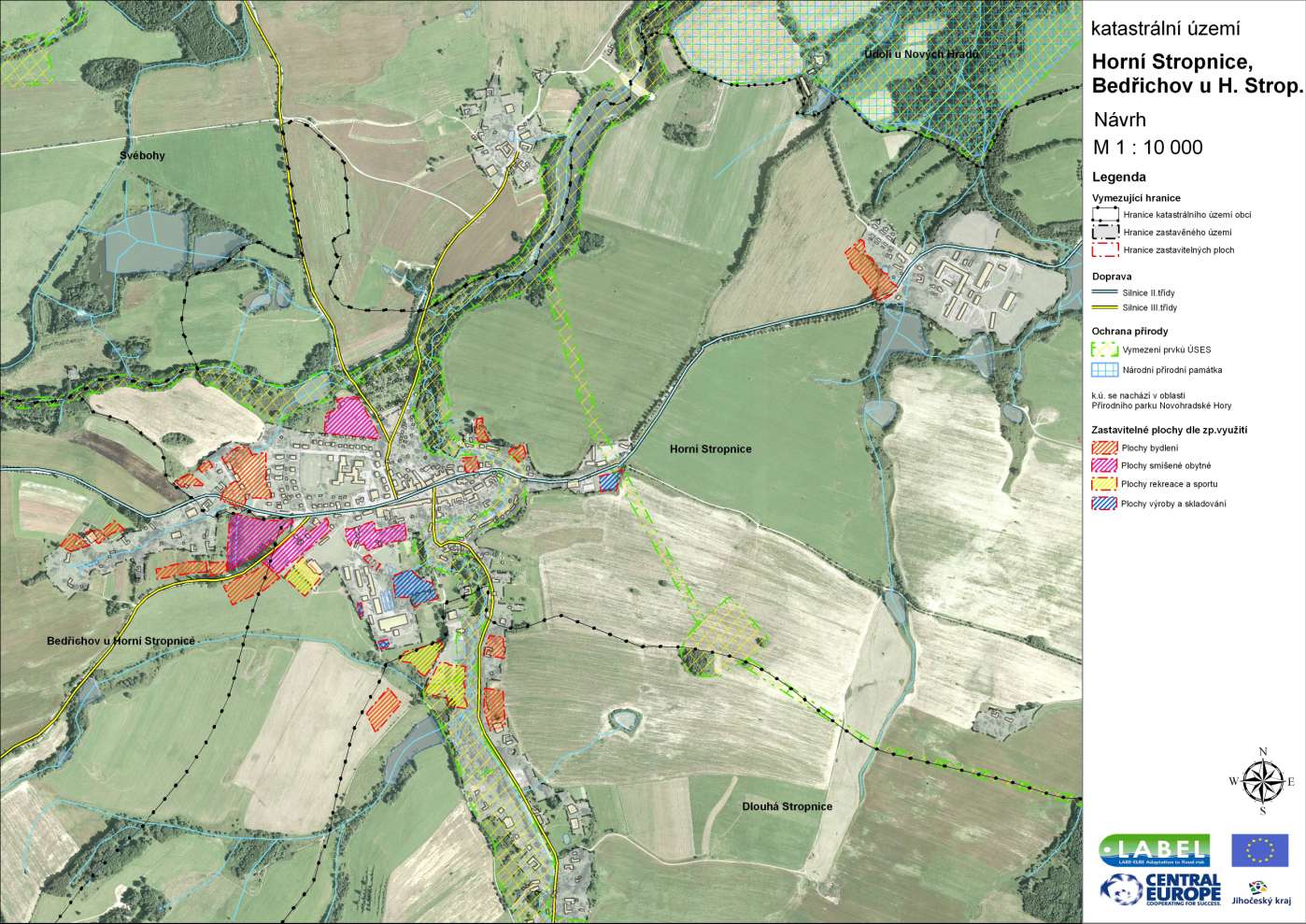Select the Hranice zastavěného území legend symbol
The image size is (1306, 924).
(x=1104, y=232)
